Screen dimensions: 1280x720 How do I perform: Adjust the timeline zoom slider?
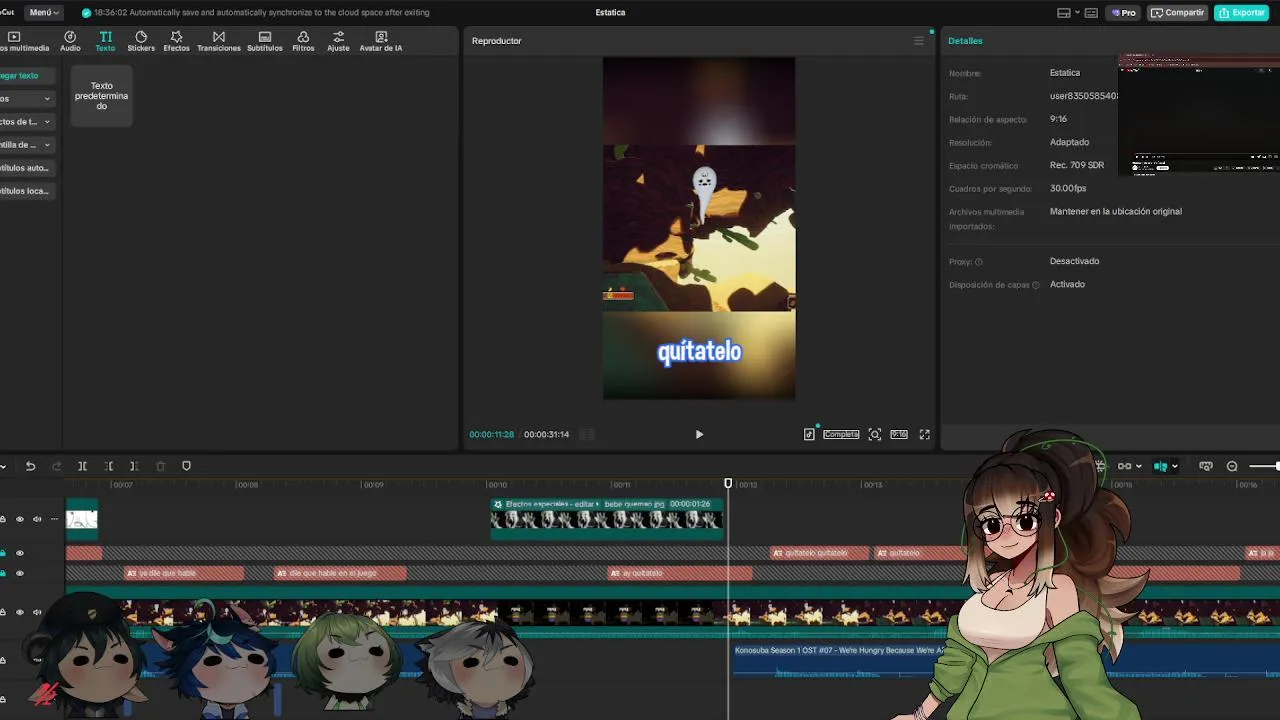(1264, 466)
